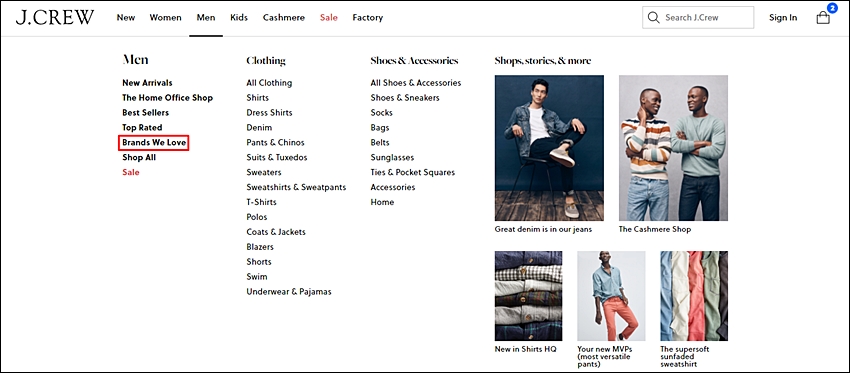Click 'New in Shirts HQ' caption
The height and width of the screenshot is (373, 850).
[x=525, y=349]
